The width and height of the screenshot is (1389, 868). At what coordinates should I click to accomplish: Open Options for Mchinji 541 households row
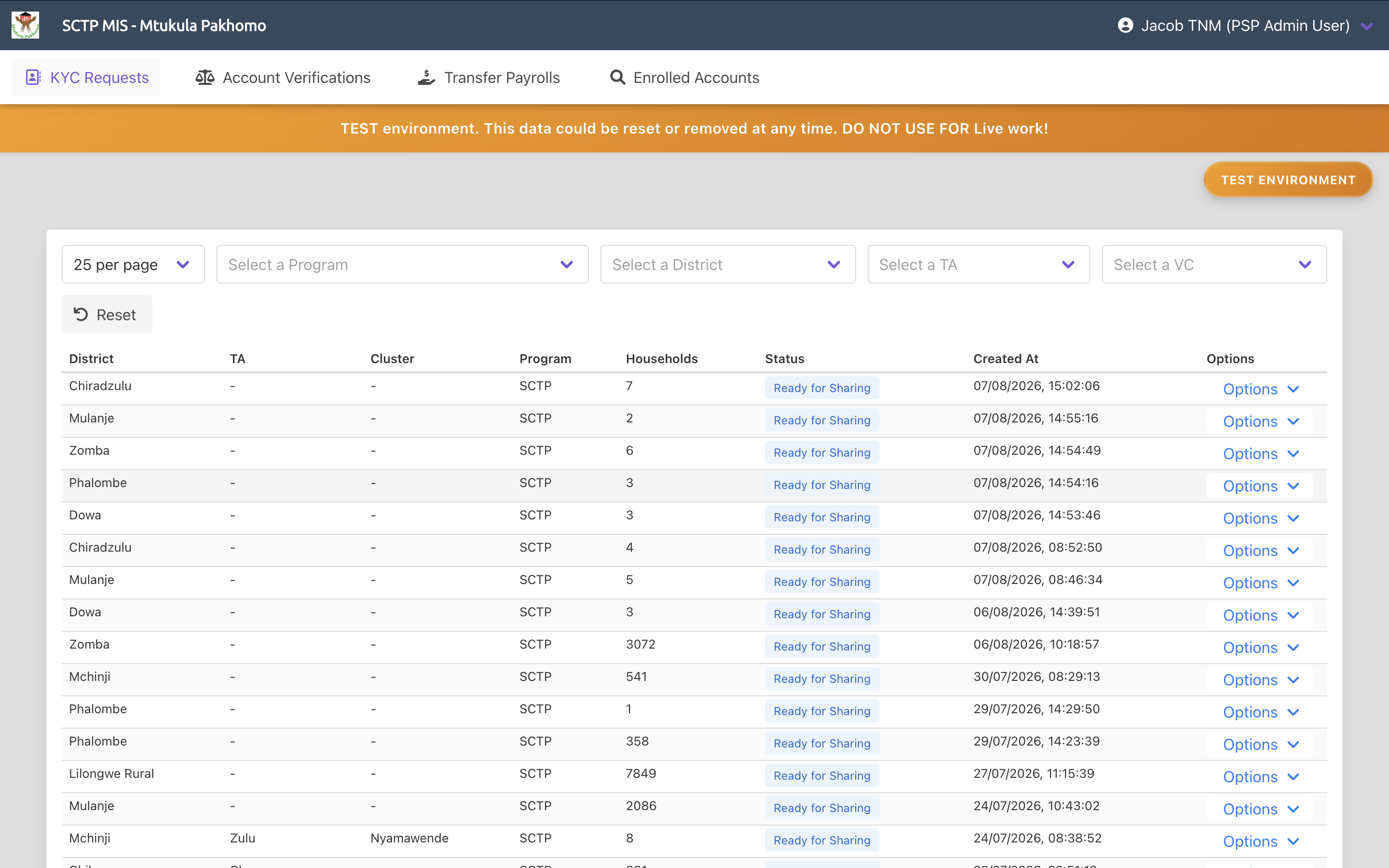coord(1260,680)
